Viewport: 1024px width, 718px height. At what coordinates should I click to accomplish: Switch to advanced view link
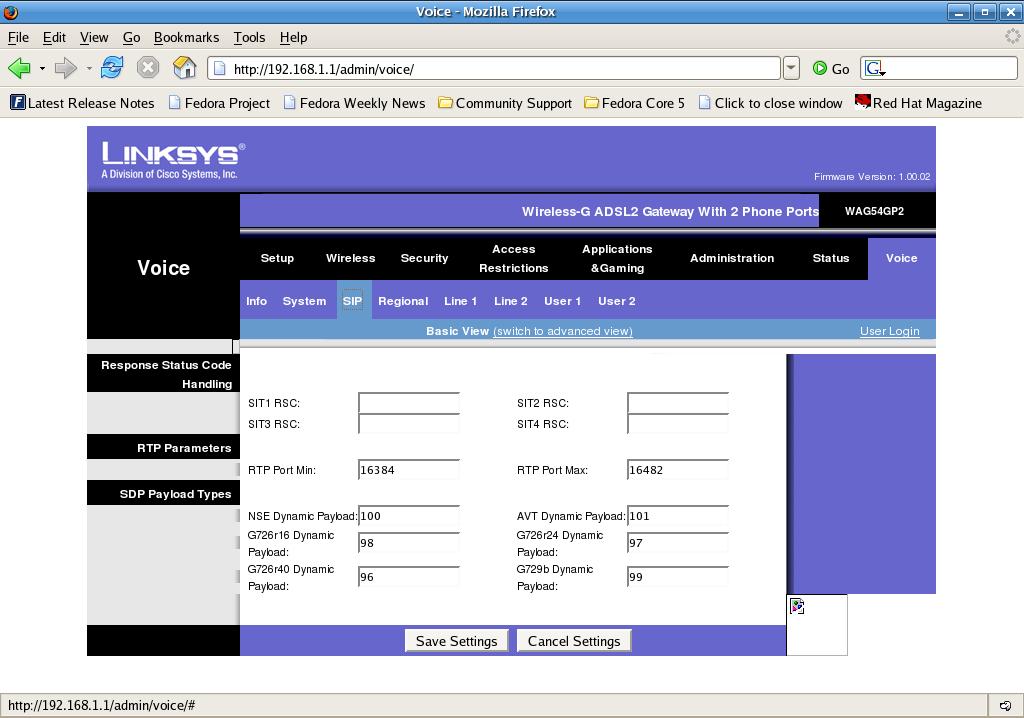coord(562,331)
